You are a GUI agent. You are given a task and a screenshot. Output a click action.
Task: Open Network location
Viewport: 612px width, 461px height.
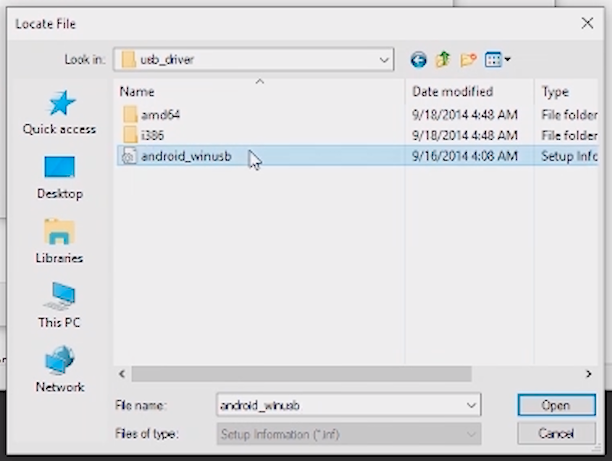coord(60,370)
